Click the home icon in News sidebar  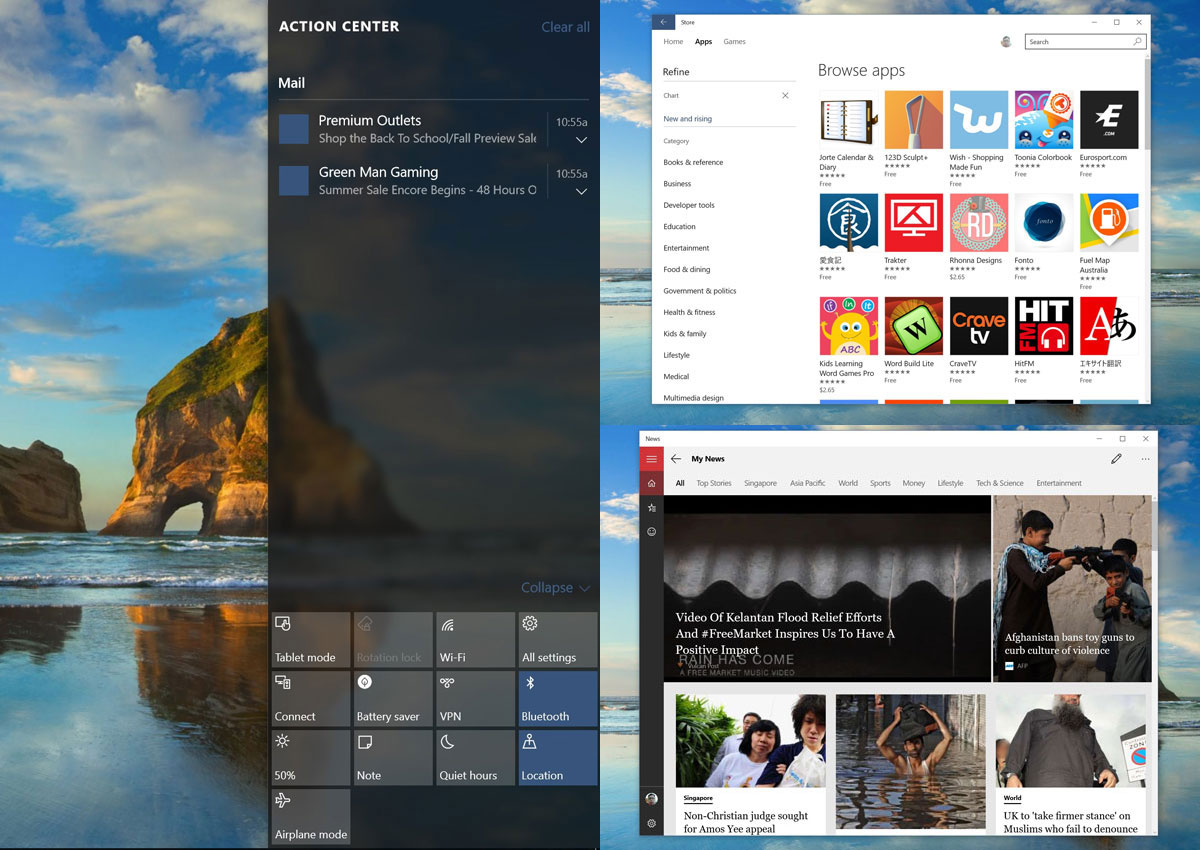click(x=652, y=484)
